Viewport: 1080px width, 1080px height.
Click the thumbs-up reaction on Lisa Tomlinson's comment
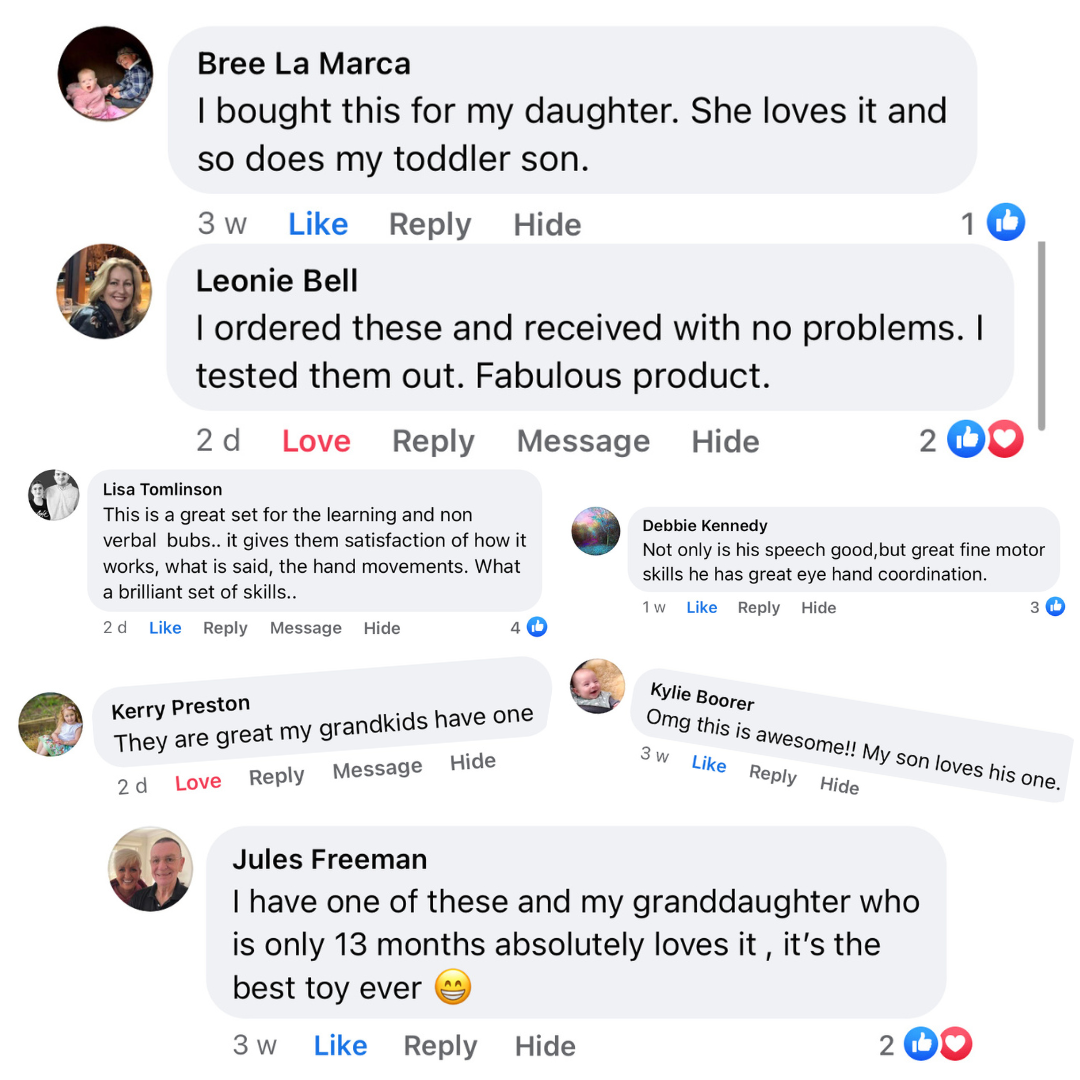(537, 627)
